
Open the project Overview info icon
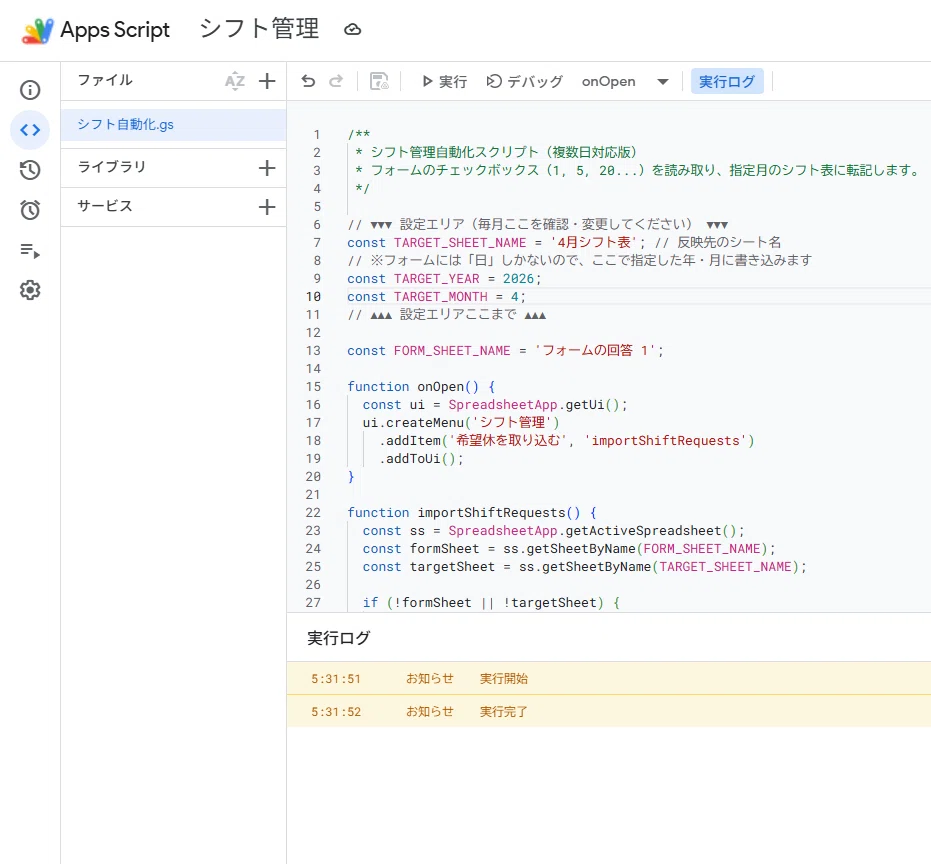click(30, 90)
